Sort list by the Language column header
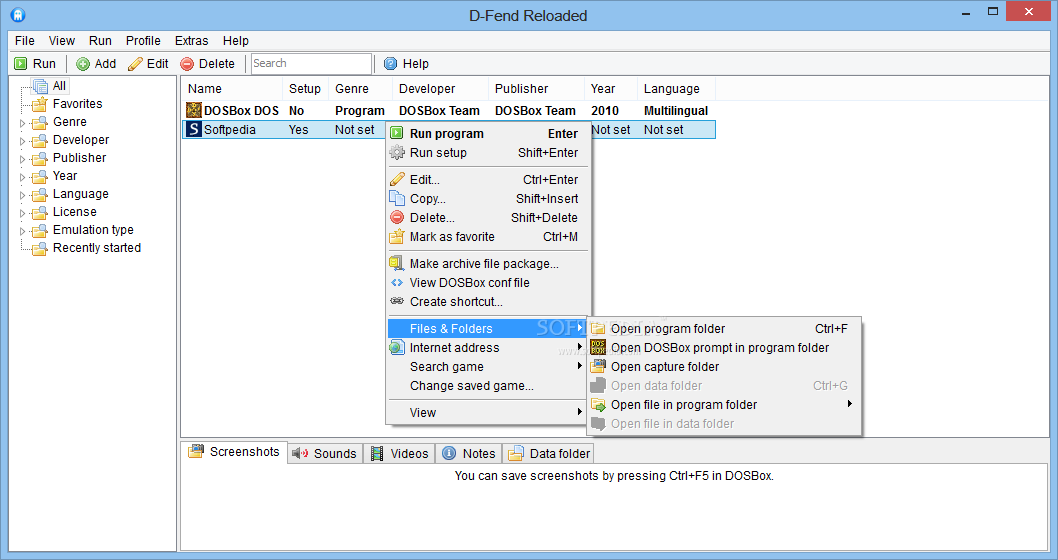The image size is (1058, 560). 676,88
